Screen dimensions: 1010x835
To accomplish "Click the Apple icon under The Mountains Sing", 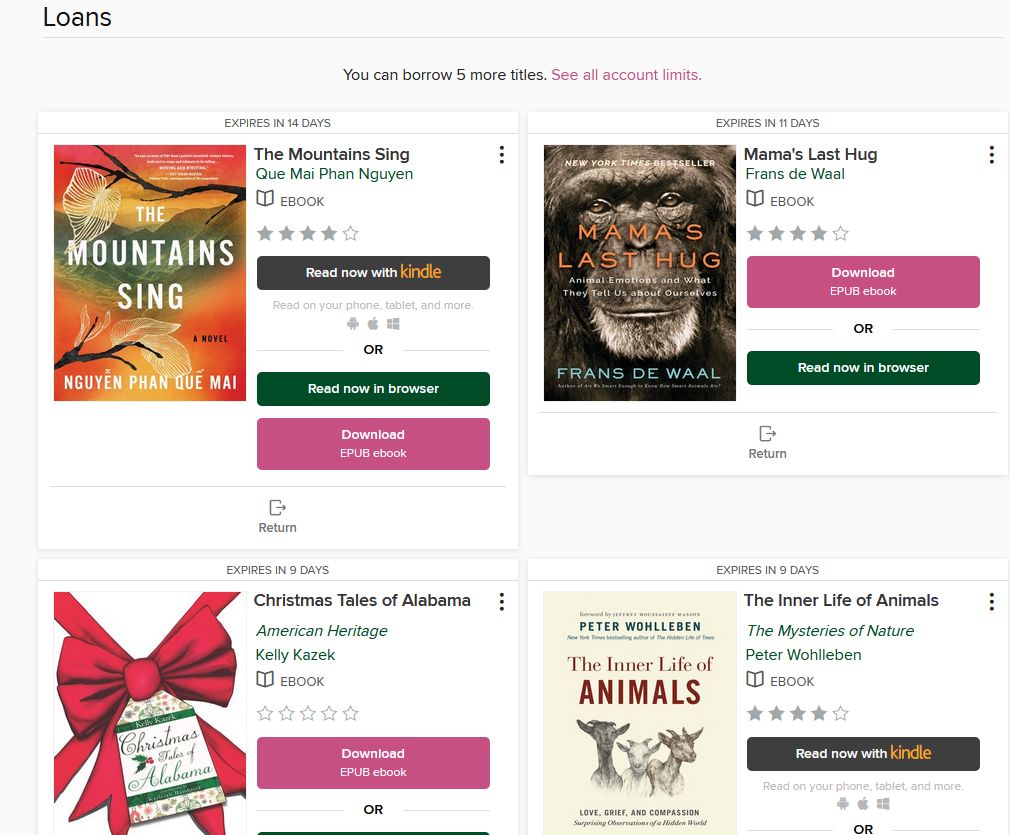I will [373, 324].
